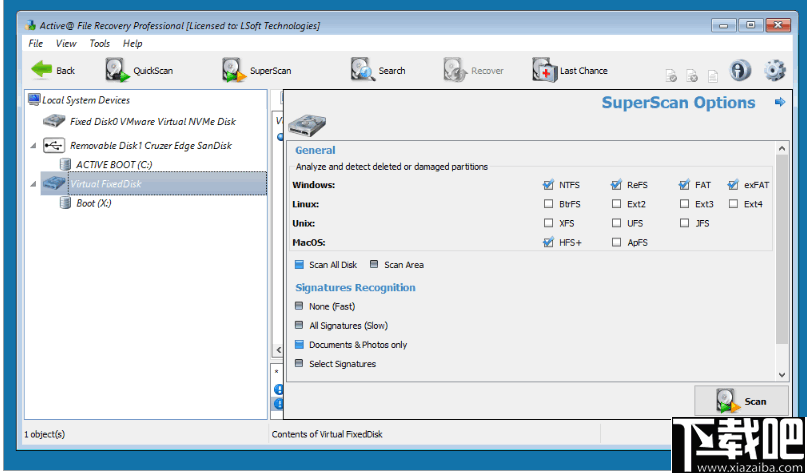Open the Help menu
The height and width of the screenshot is (473, 807).
pos(132,43)
